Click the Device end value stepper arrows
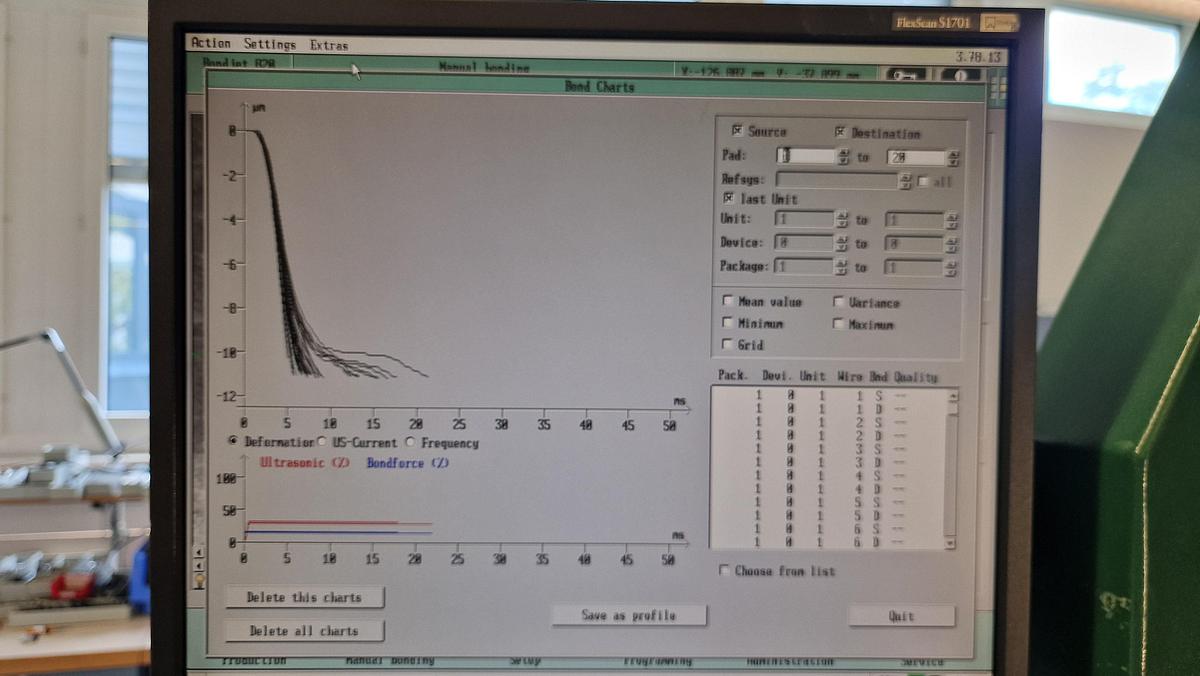The height and width of the screenshot is (676, 1200). (952, 243)
